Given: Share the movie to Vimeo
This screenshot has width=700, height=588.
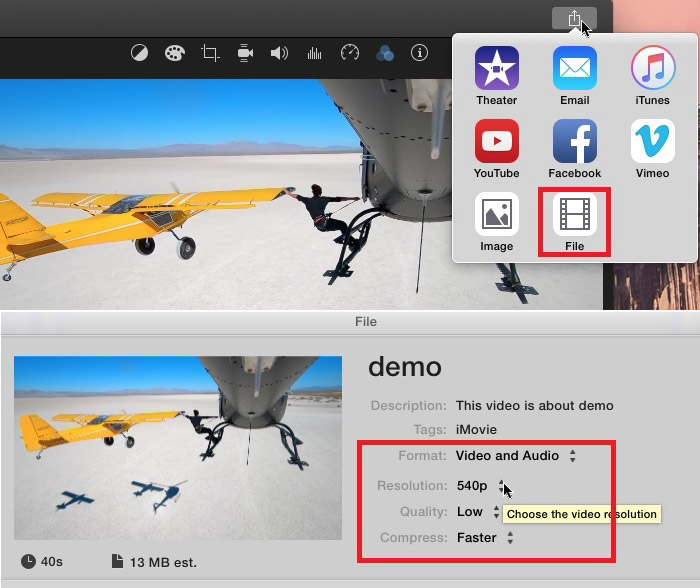Looking at the screenshot, I should tap(652, 149).
